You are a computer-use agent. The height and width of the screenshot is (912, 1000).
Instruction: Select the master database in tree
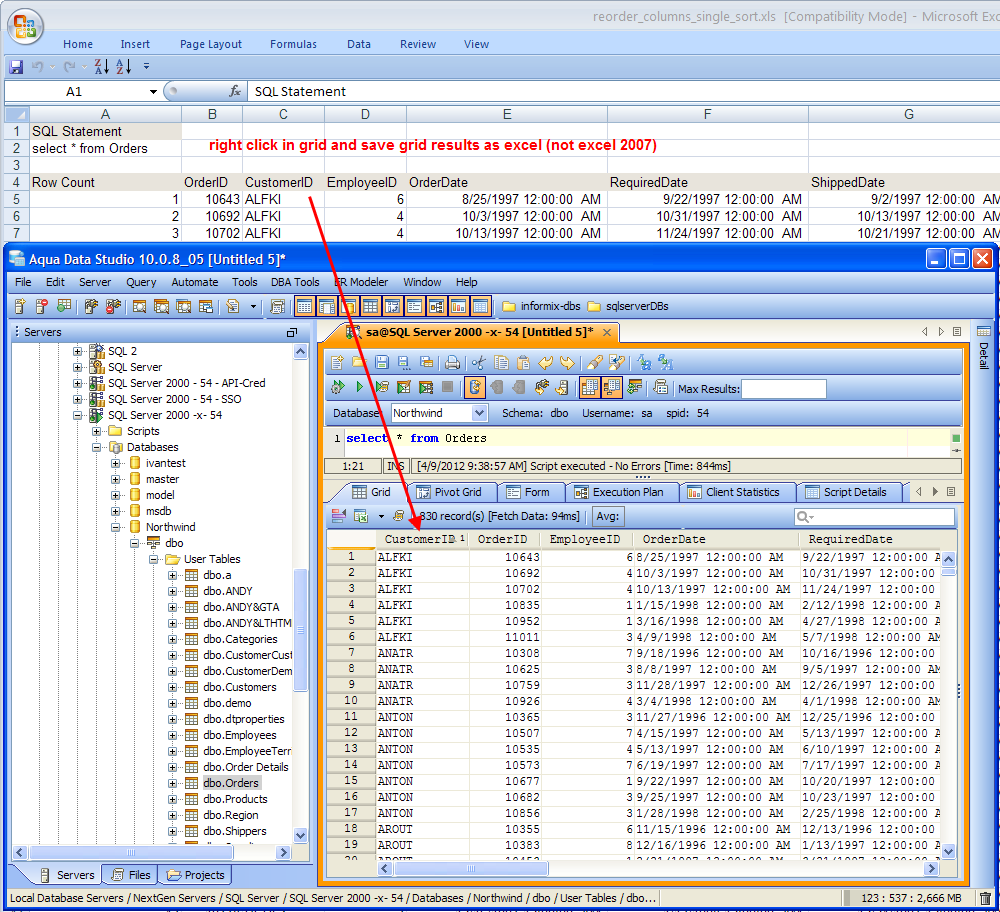[x=162, y=479]
